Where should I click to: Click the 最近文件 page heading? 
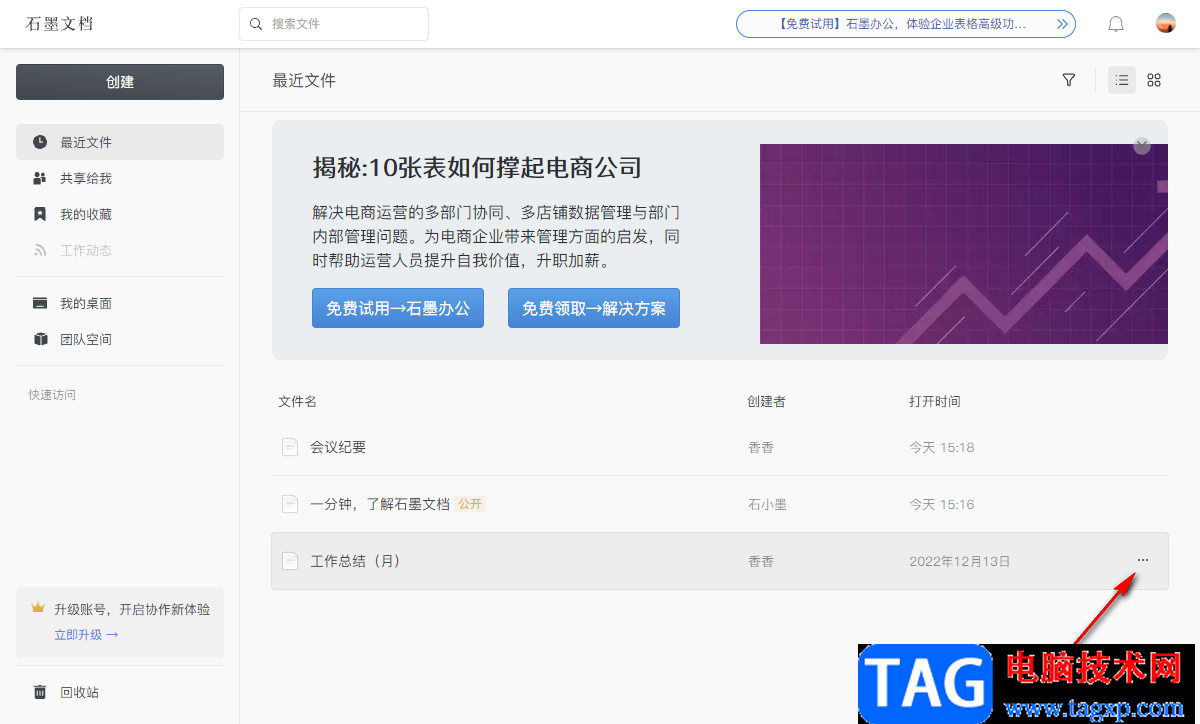point(304,80)
